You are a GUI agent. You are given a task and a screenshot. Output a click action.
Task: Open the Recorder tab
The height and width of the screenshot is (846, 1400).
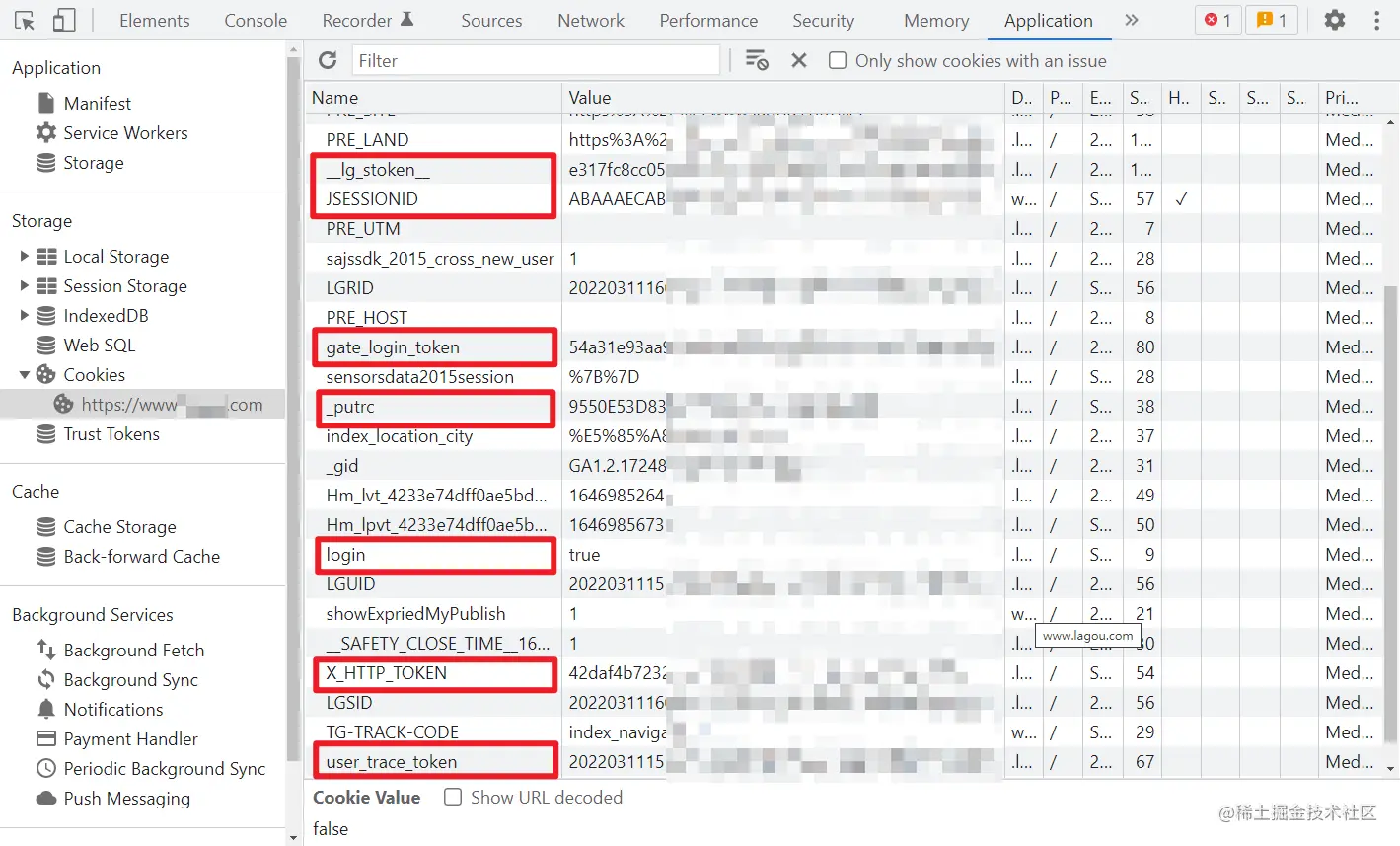[368, 20]
